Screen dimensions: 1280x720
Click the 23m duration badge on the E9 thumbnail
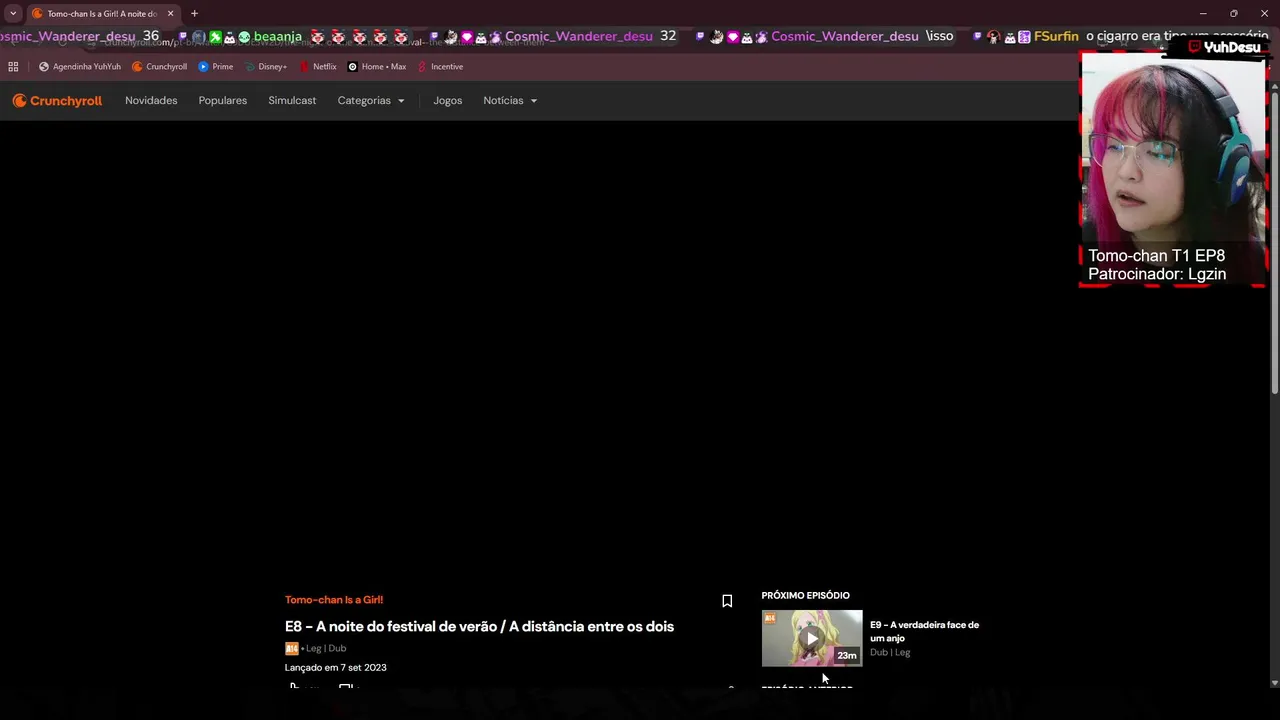847,656
